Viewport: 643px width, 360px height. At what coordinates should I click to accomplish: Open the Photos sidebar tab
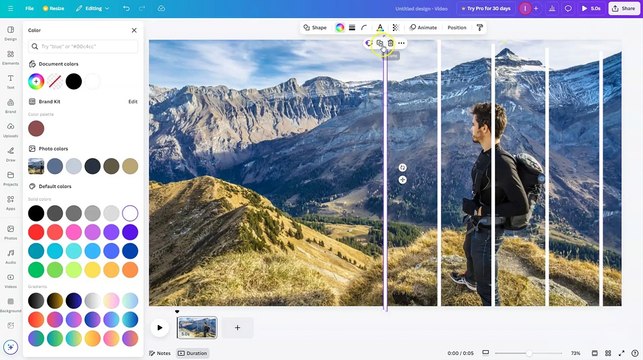point(11,232)
